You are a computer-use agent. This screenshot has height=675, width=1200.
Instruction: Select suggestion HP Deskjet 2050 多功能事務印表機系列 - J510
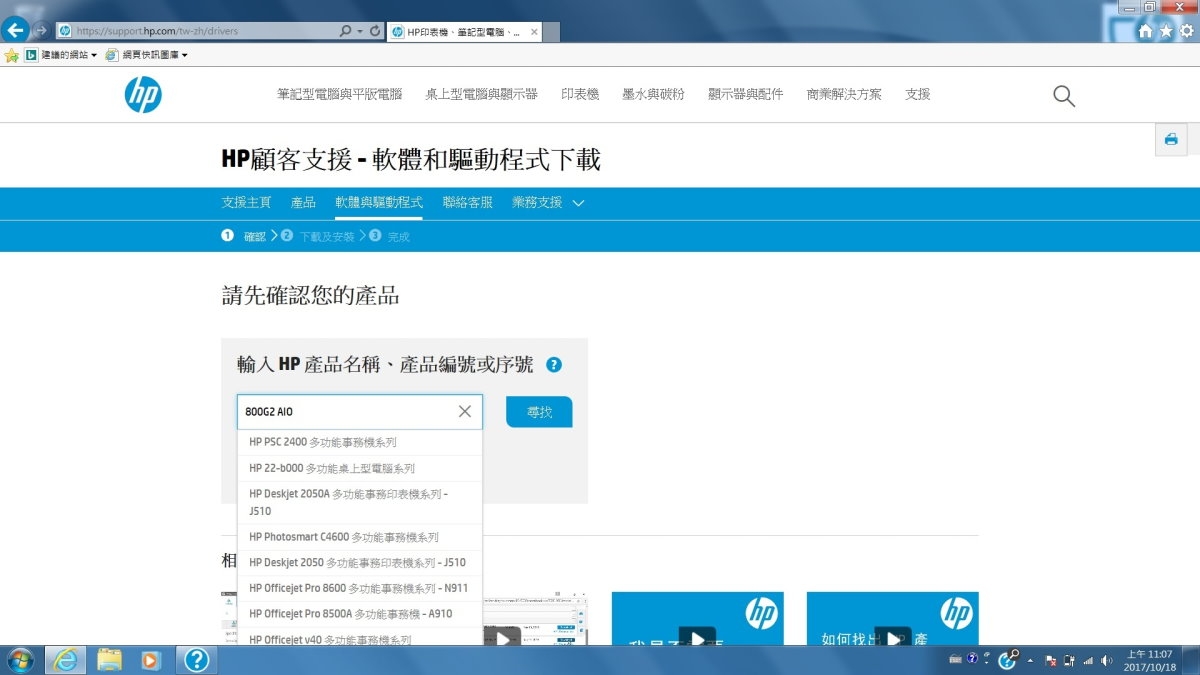point(360,563)
